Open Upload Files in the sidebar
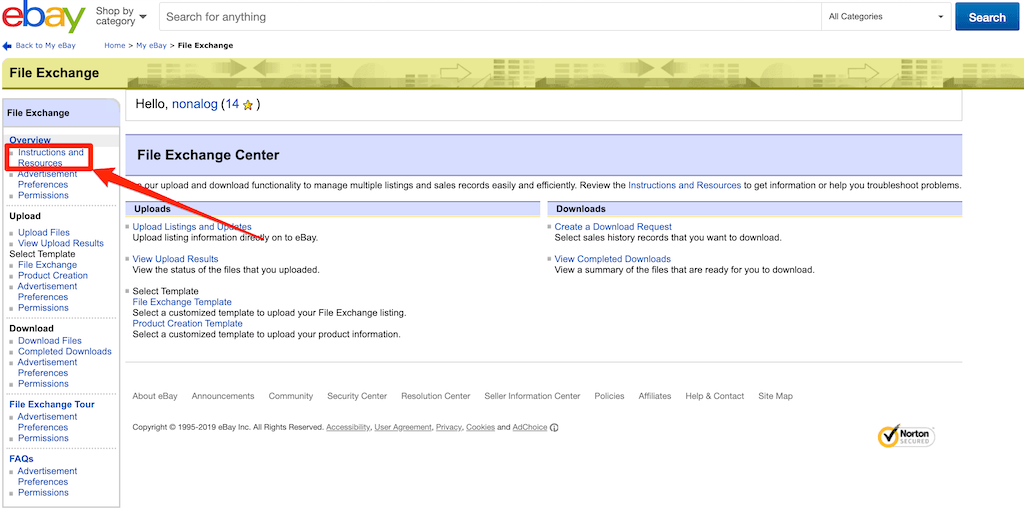 click(44, 232)
